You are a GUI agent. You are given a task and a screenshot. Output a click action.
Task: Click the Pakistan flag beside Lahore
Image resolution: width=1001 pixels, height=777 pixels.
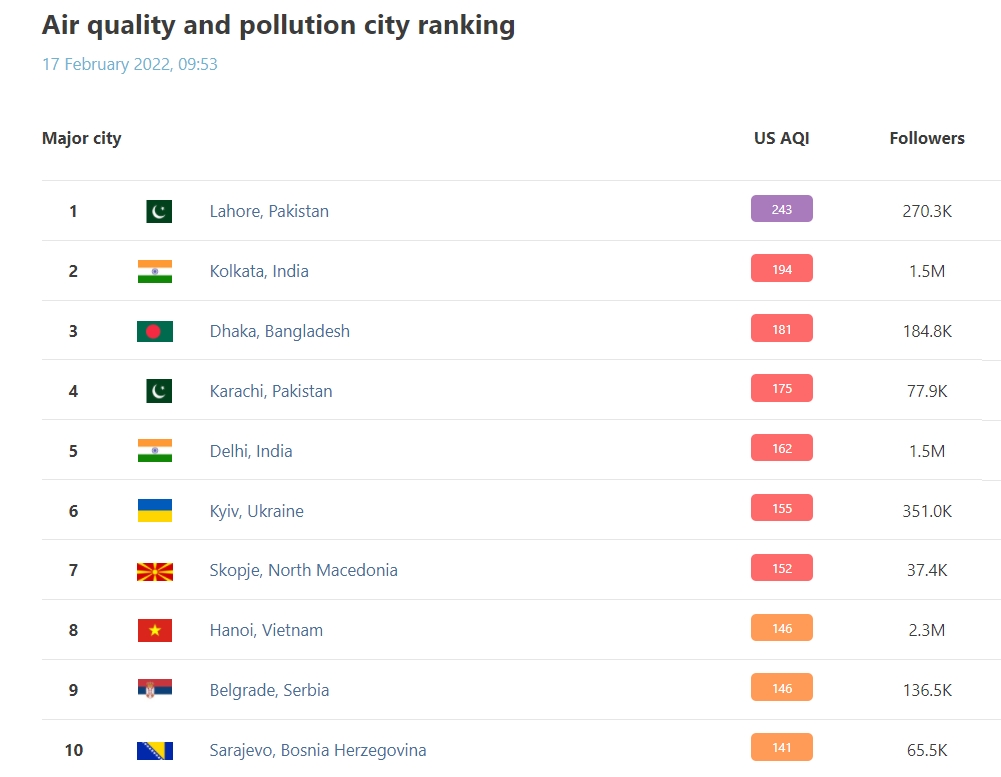159,211
